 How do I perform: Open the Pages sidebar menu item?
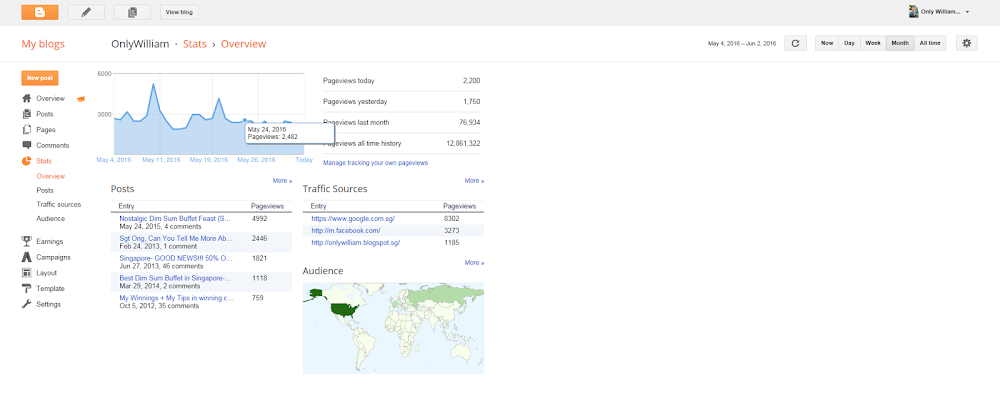[x=46, y=129]
